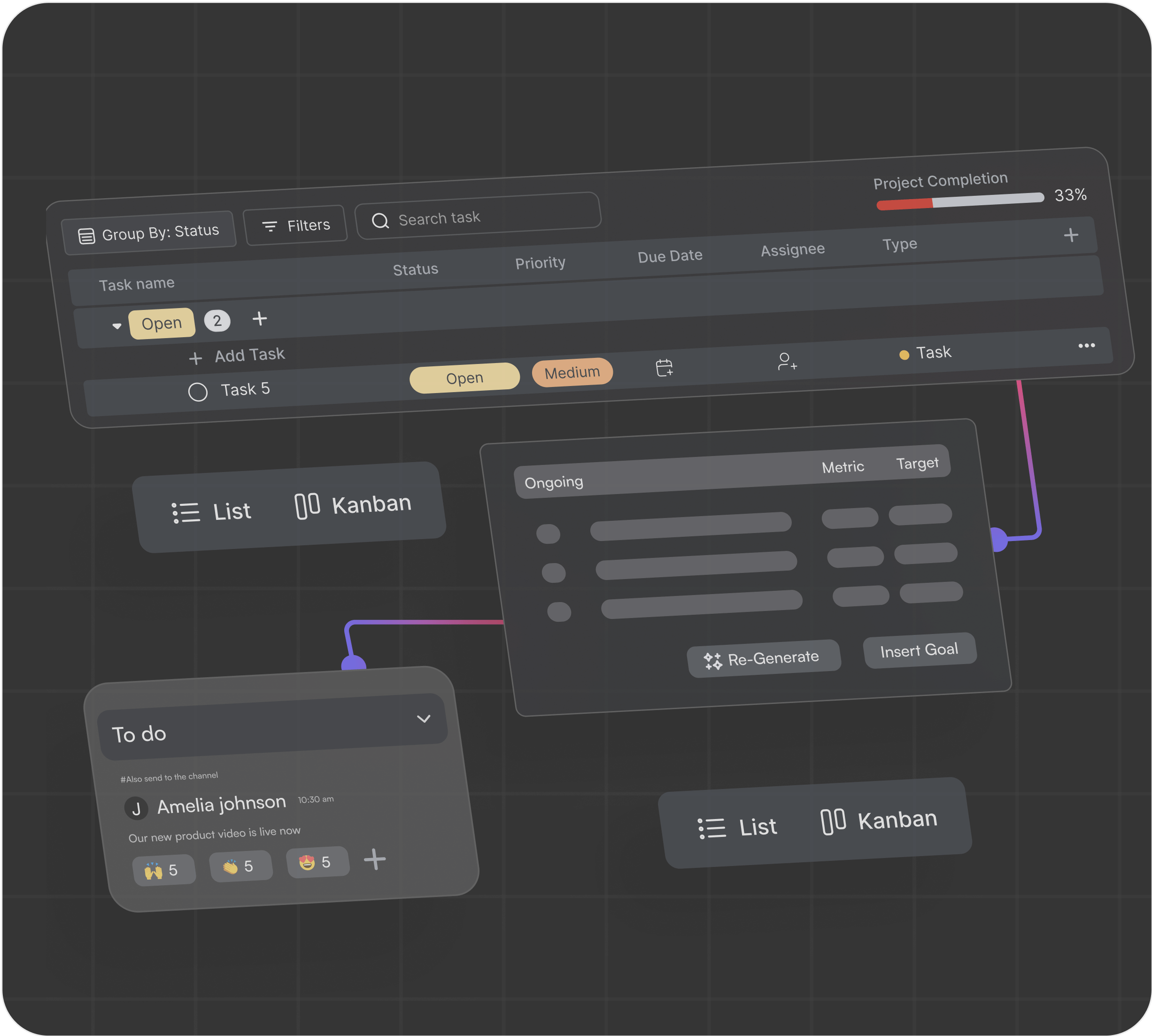
Task: Expand the To do dropdown chevron
Action: coord(424,719)
